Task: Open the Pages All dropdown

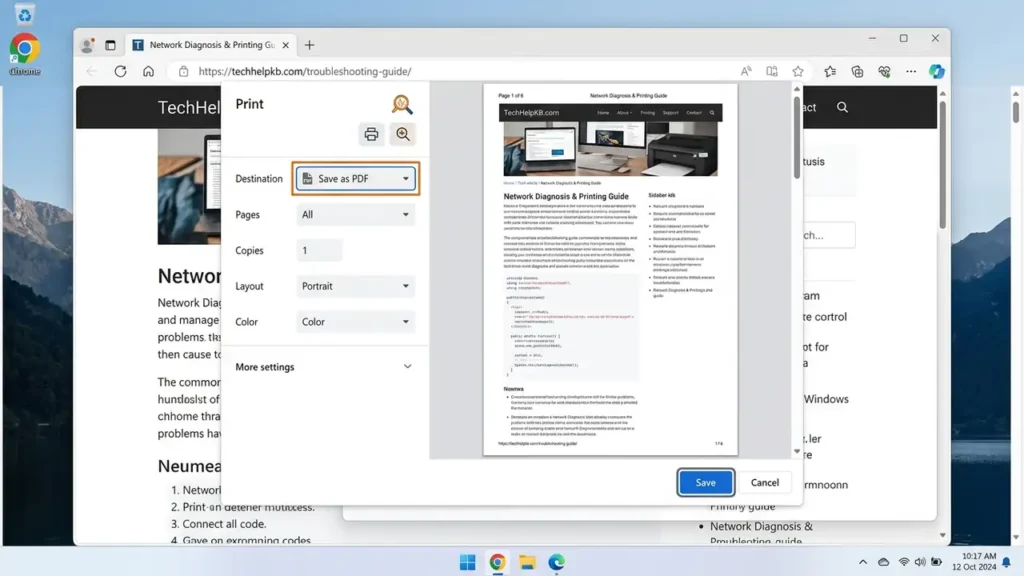Action: click(355, 214)
